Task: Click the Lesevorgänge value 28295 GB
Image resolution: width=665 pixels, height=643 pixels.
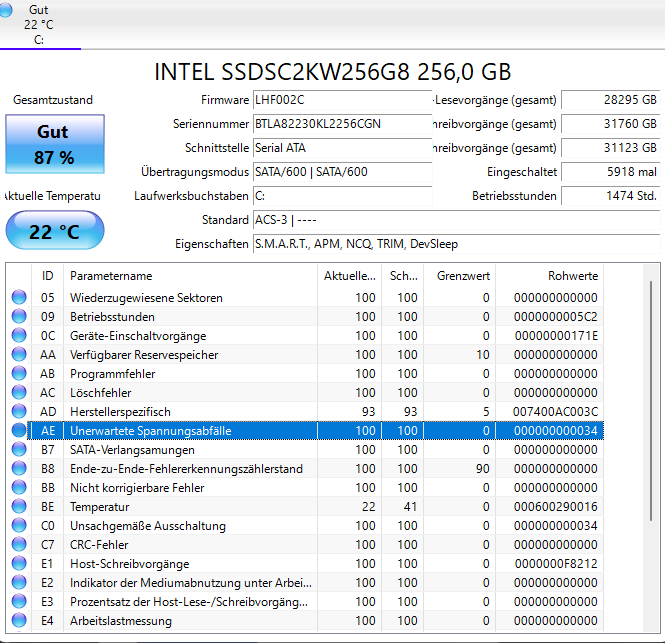Action: (x=611, y=100)
